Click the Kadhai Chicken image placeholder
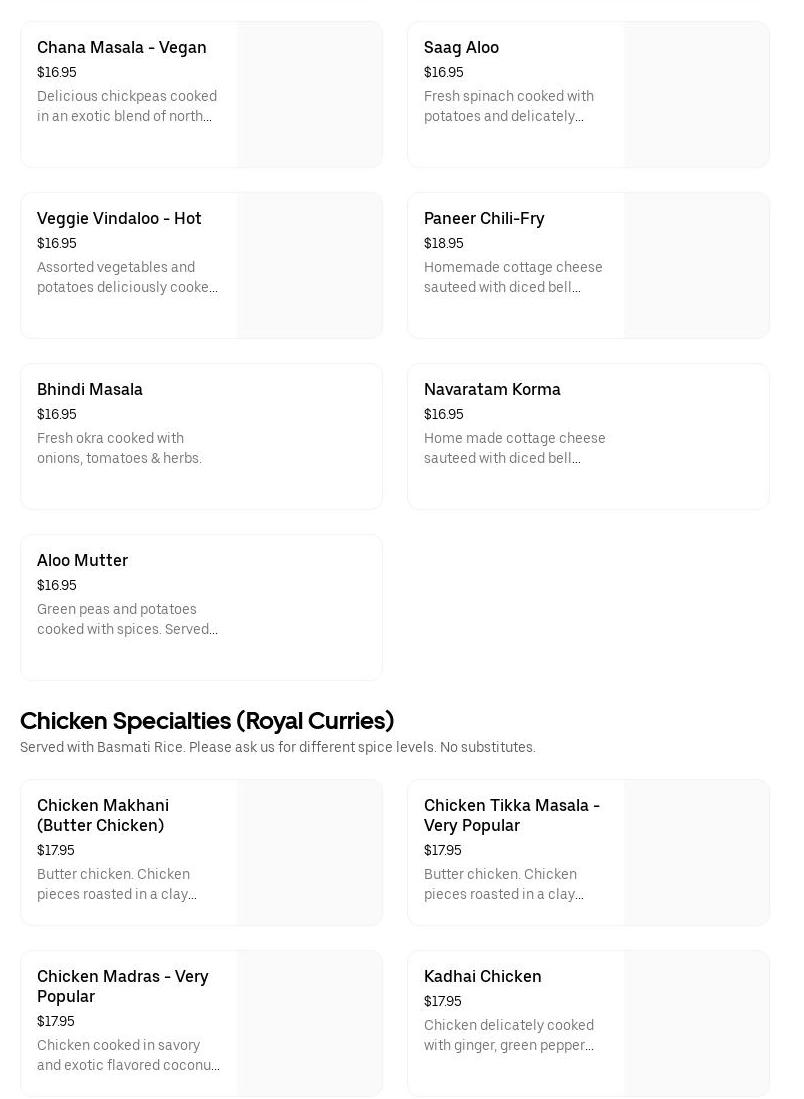Screen dimensions: 804x1099 click(697, 1024)
